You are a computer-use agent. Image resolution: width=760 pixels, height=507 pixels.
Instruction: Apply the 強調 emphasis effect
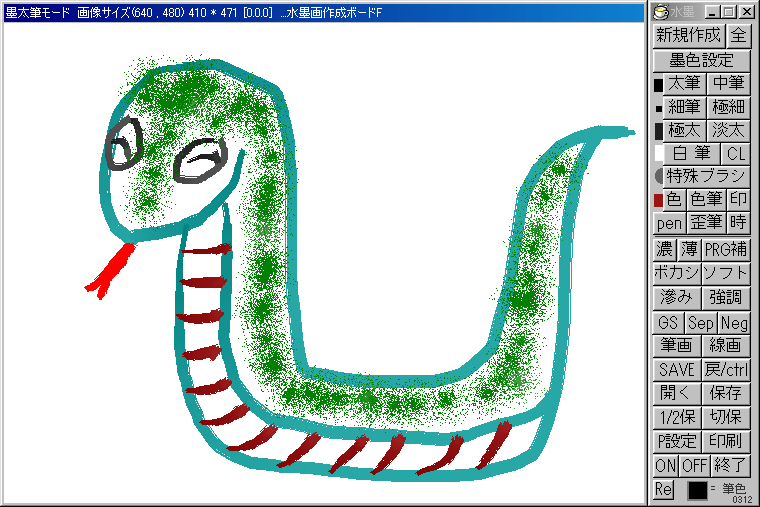(x=726, y=297)
